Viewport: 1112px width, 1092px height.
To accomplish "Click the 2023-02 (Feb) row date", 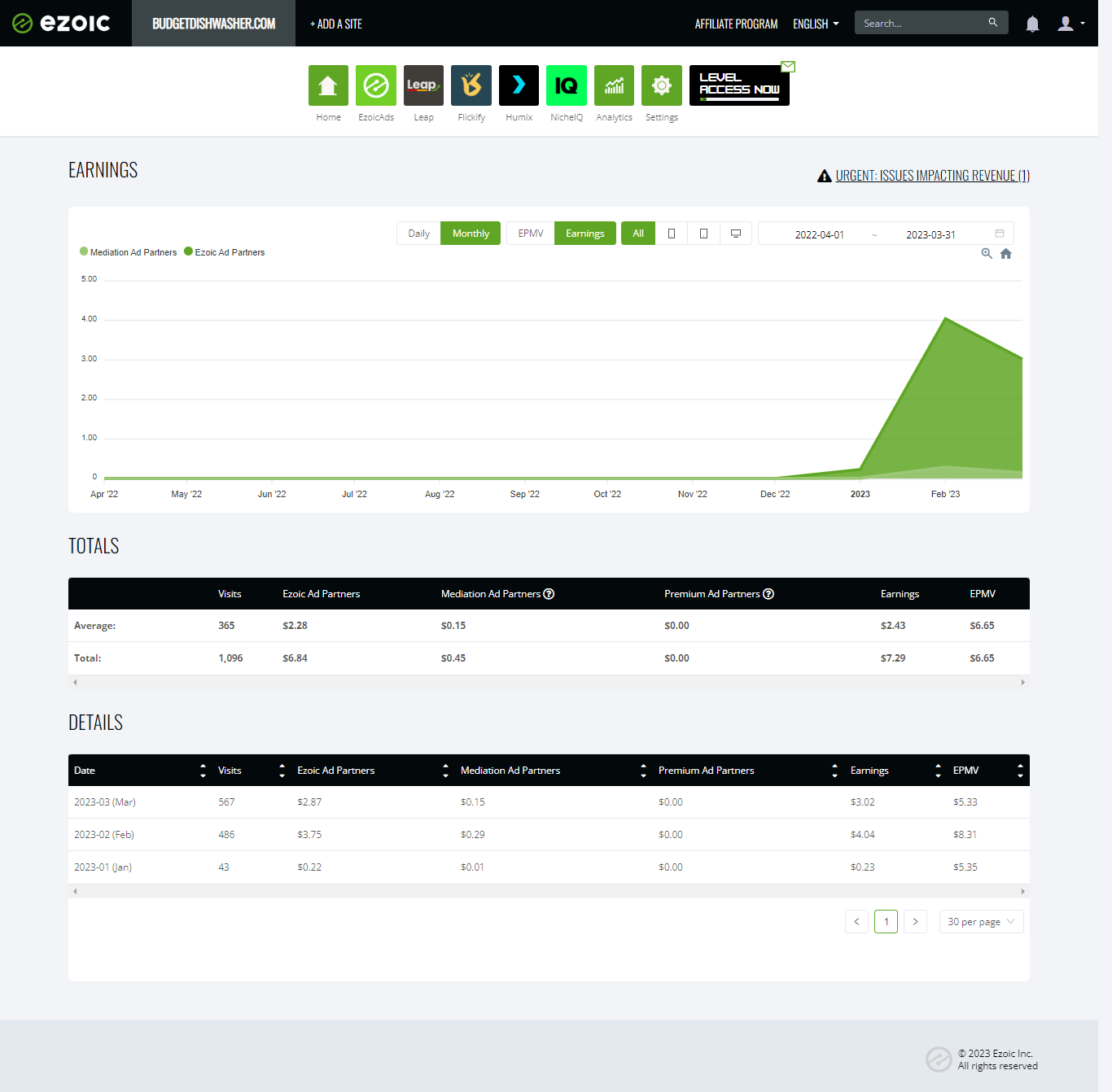I will pos(104,835).
